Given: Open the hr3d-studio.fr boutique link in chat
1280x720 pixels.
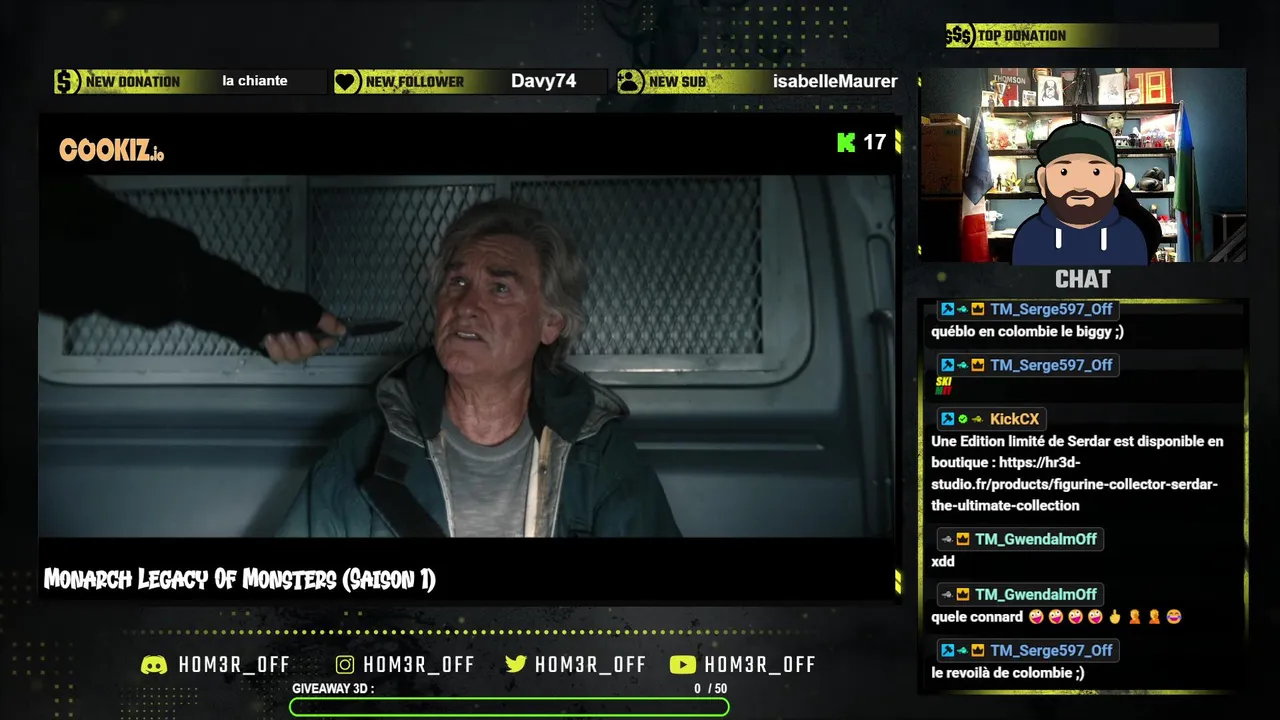Looking at the screenshot, I should click(x=1075, y=484).
